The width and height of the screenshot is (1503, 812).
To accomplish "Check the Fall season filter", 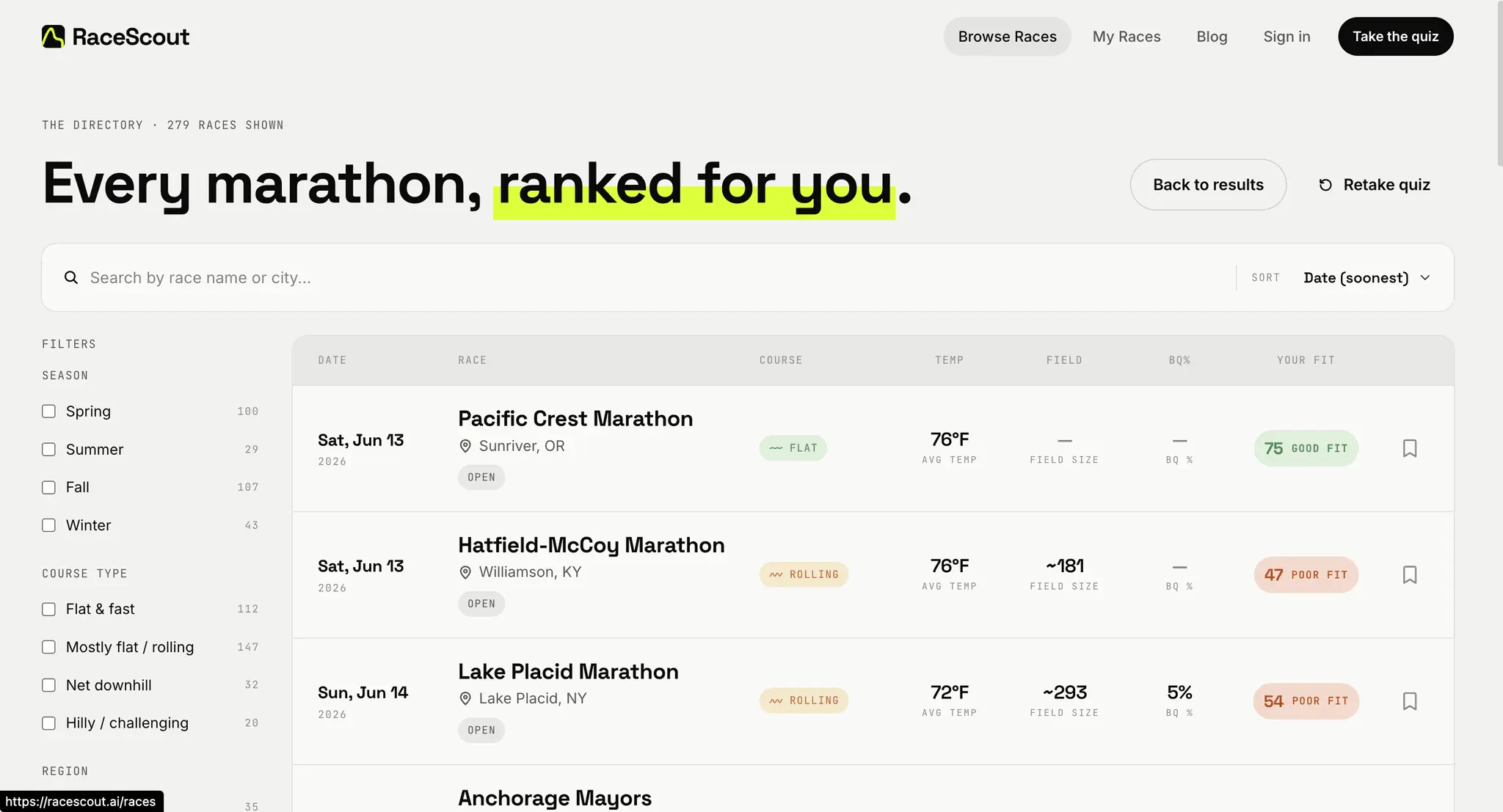I will (x=48, y=487).
